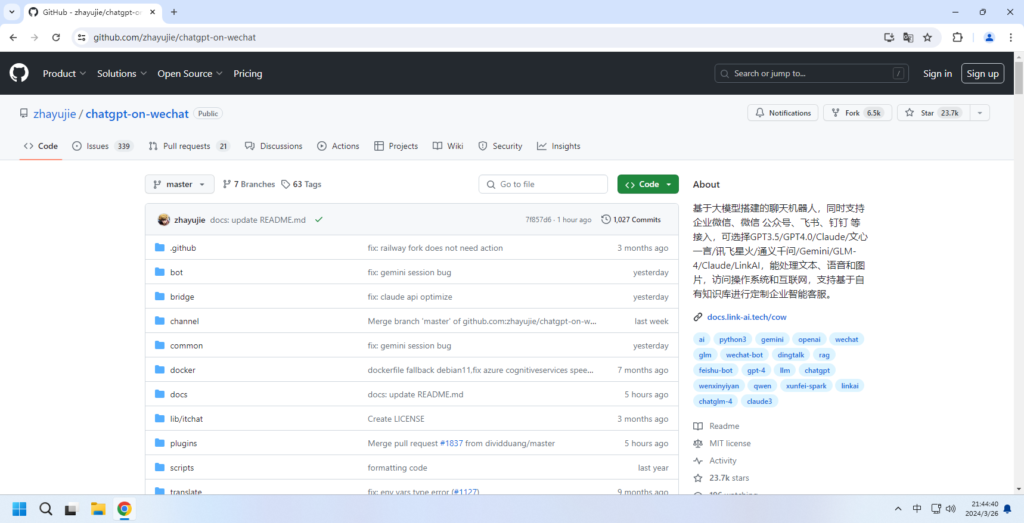View 7 Branches link

coord(249,184)
